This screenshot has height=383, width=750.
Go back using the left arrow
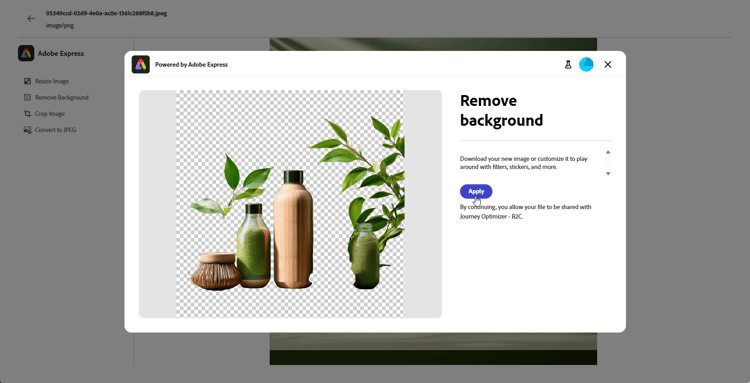[x=31, y=19]
